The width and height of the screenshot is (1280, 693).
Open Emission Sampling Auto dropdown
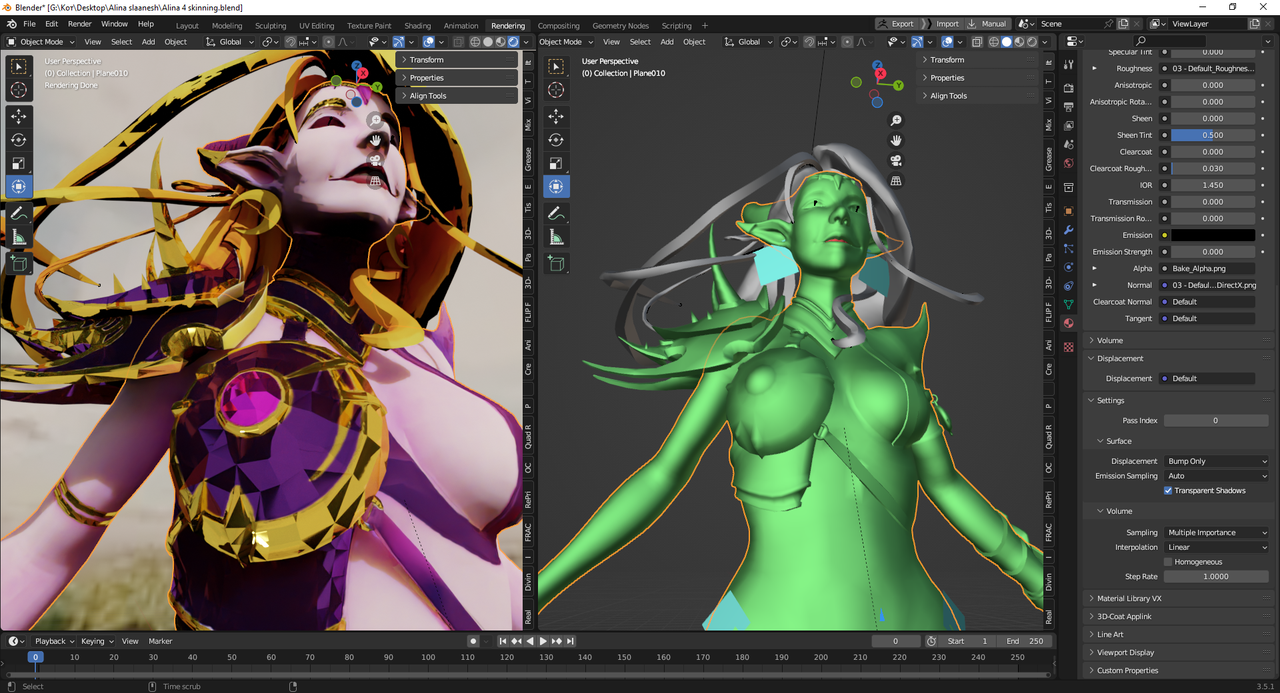(x=1216, y=476)
